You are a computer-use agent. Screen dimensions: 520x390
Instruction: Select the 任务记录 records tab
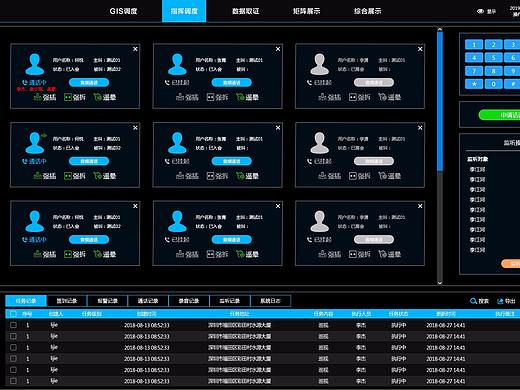(26, 301)
